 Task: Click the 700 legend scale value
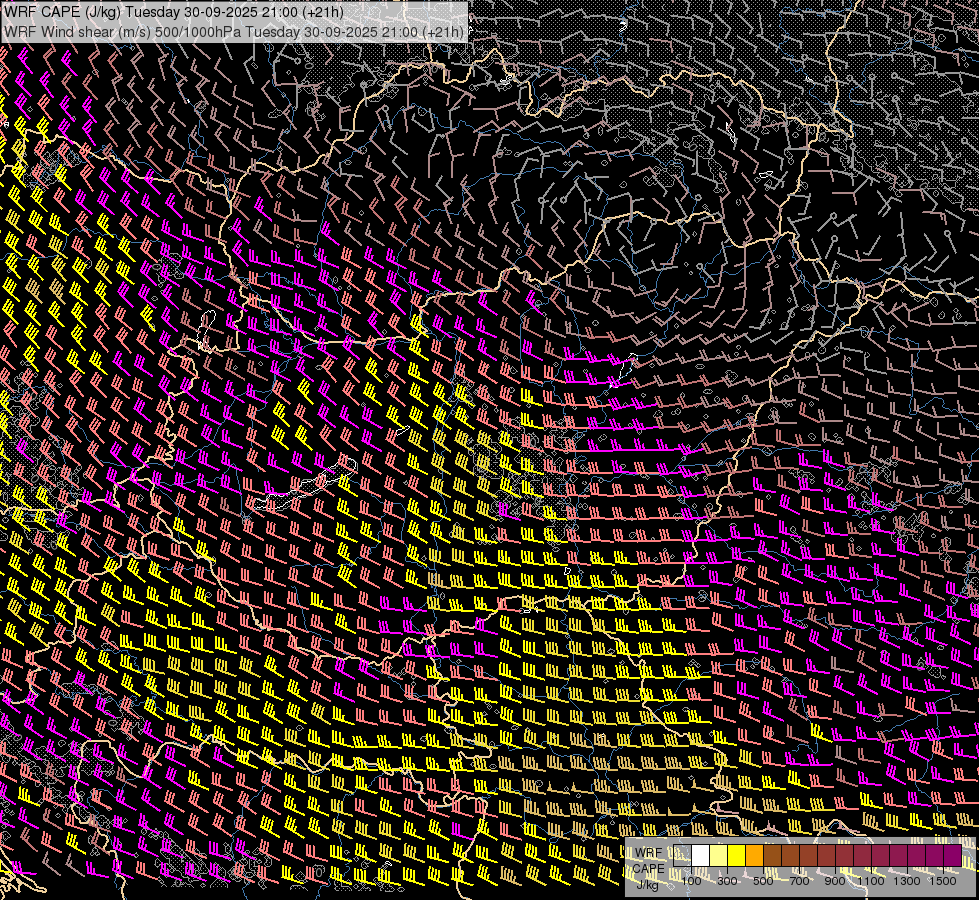tap(799, 880)
